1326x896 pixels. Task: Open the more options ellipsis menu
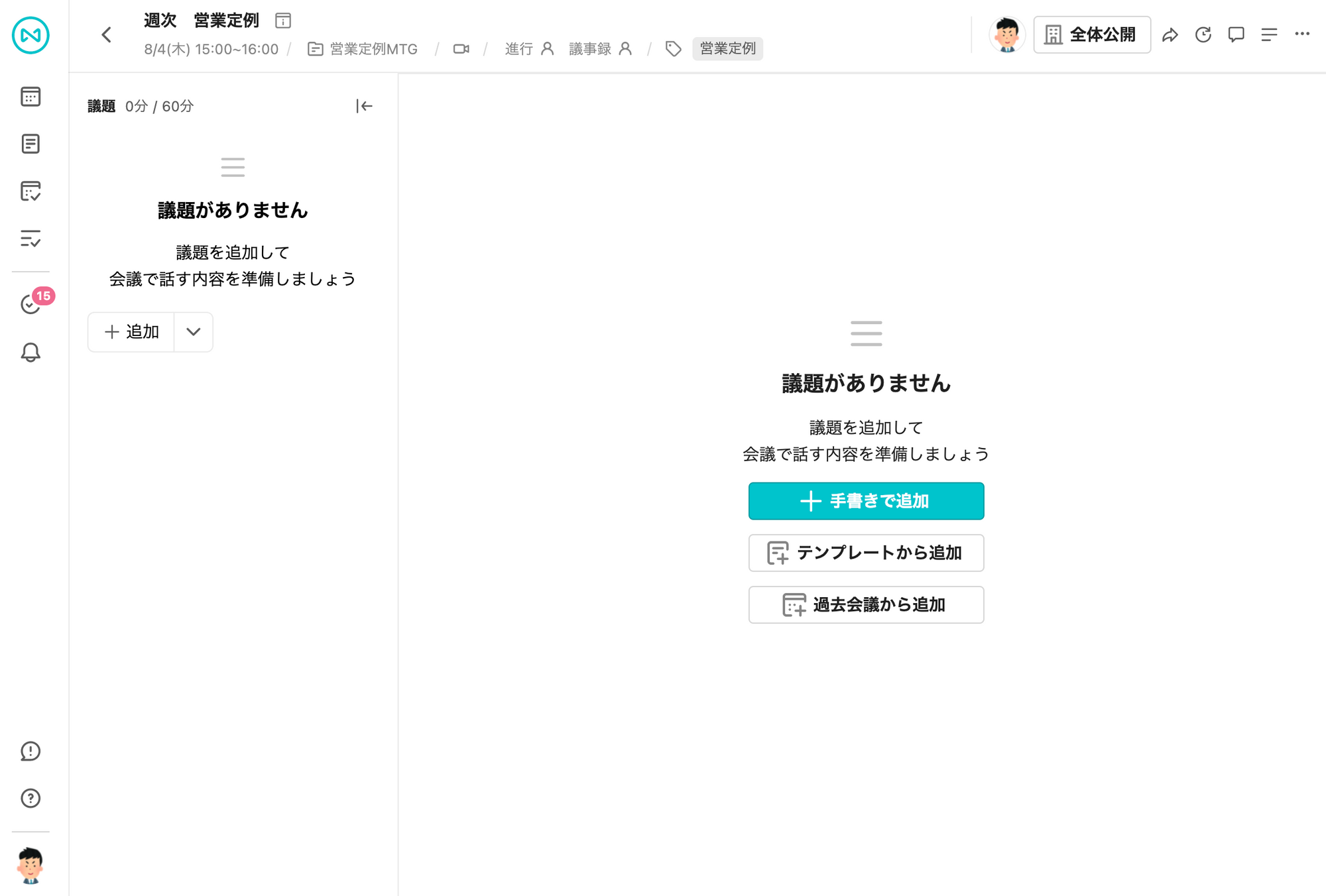pyautogui.click(x=1302, y=34)
